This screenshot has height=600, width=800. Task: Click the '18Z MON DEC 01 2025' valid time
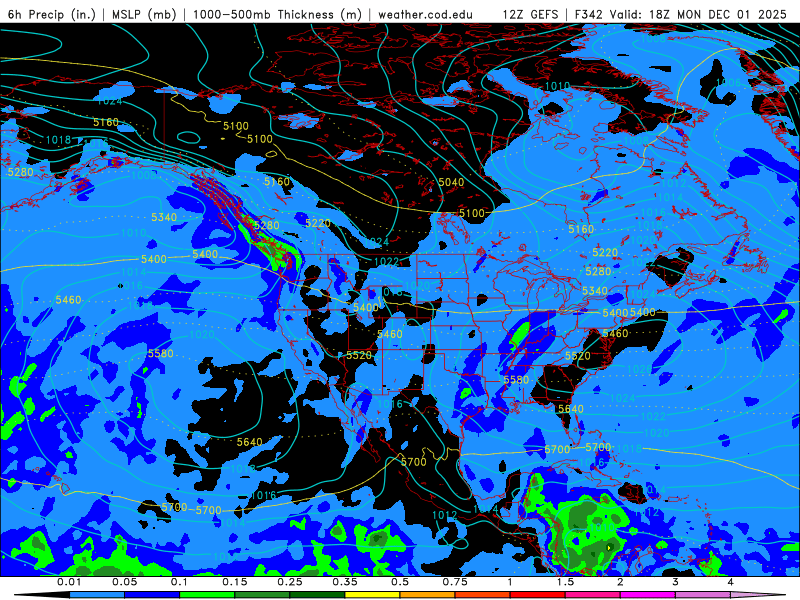717,14
